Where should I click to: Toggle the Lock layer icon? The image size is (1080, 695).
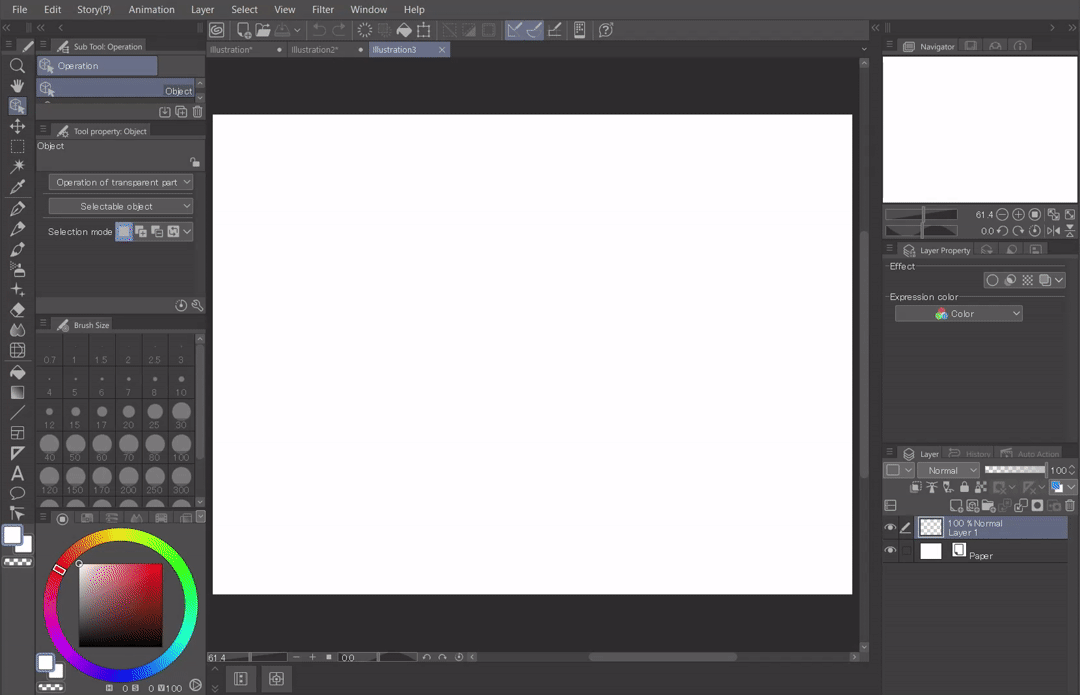point(963,487)
